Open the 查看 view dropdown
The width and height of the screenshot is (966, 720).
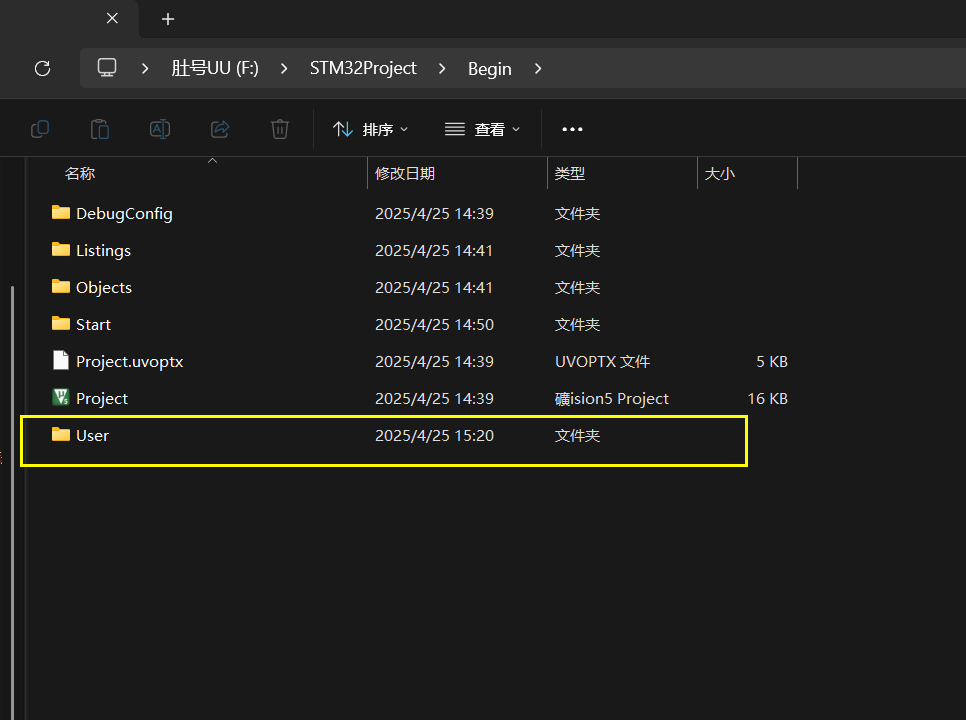point(482,129)
